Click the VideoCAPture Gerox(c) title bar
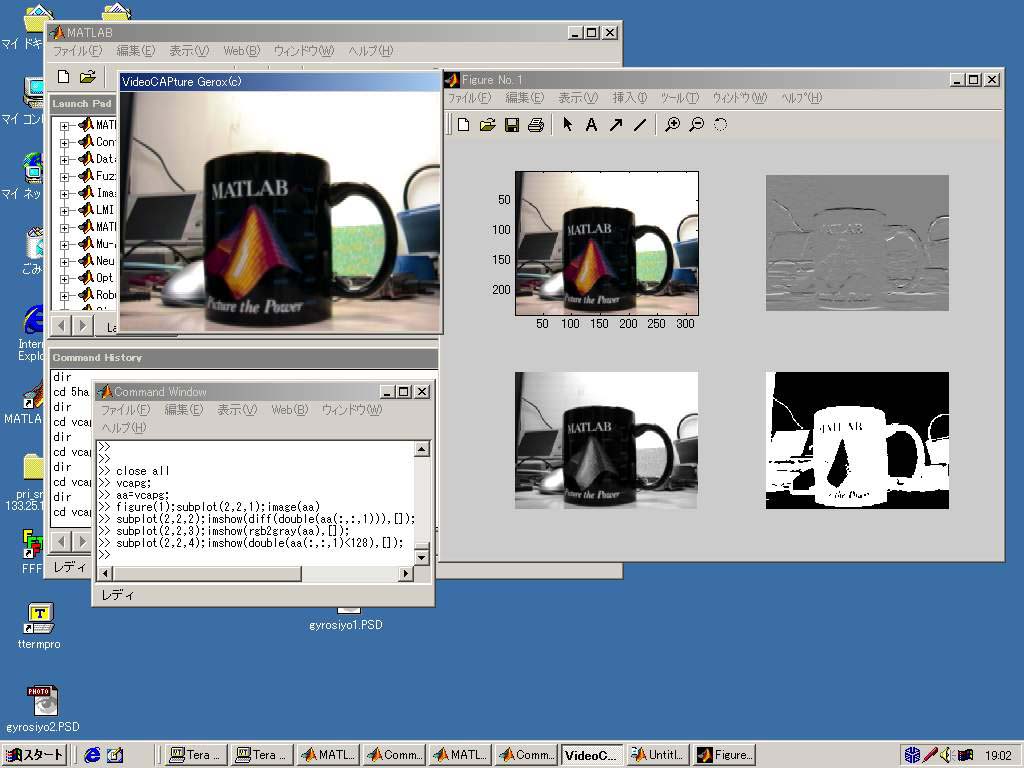 point(280,82)
